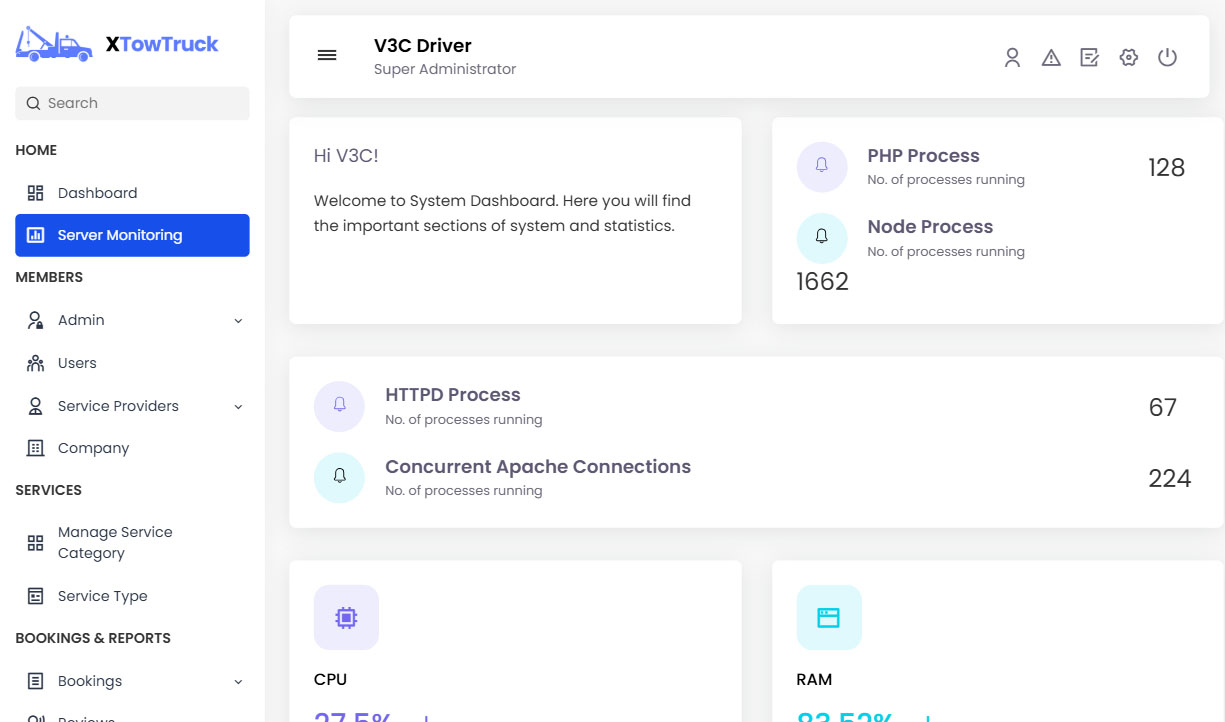Click the HTTPD Process bell icon

click(339, 406)
